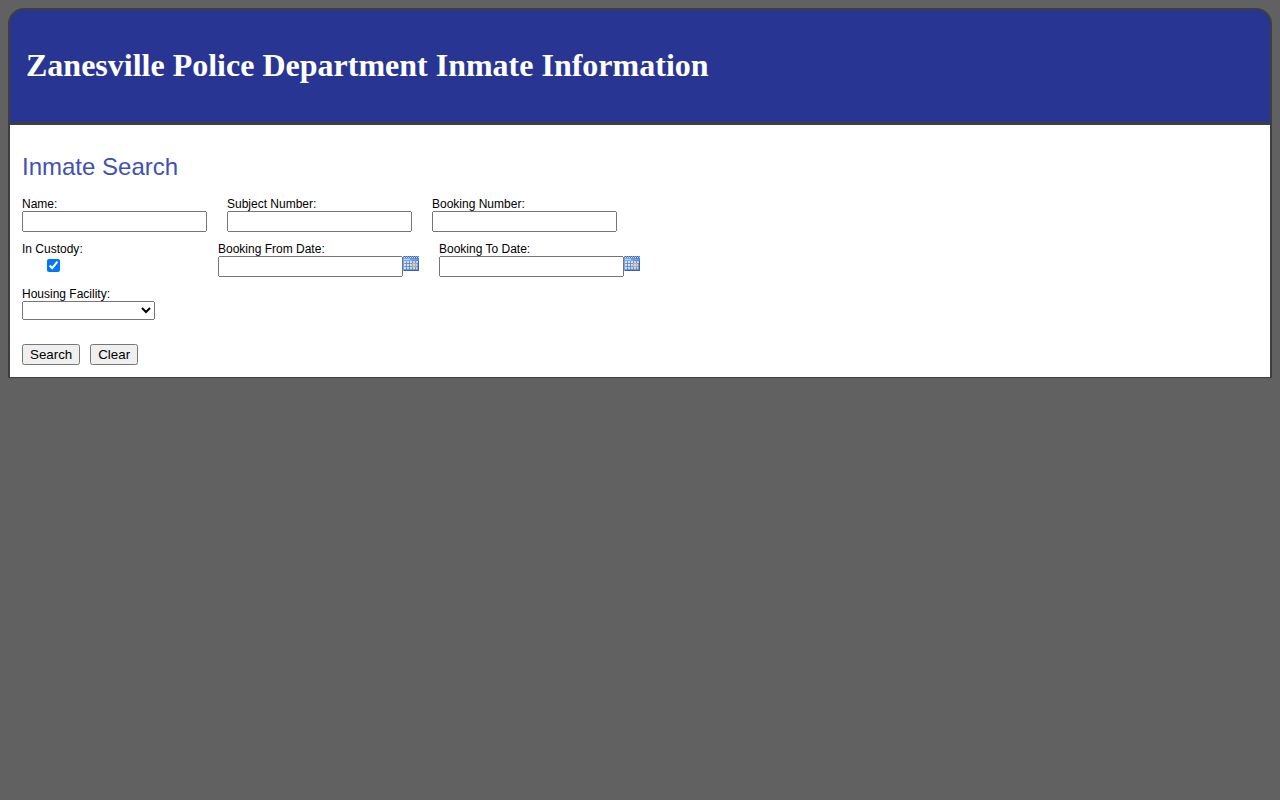Click the Booking To Date label text
This screenshot has width=1280, height=800.
(484, 249)
